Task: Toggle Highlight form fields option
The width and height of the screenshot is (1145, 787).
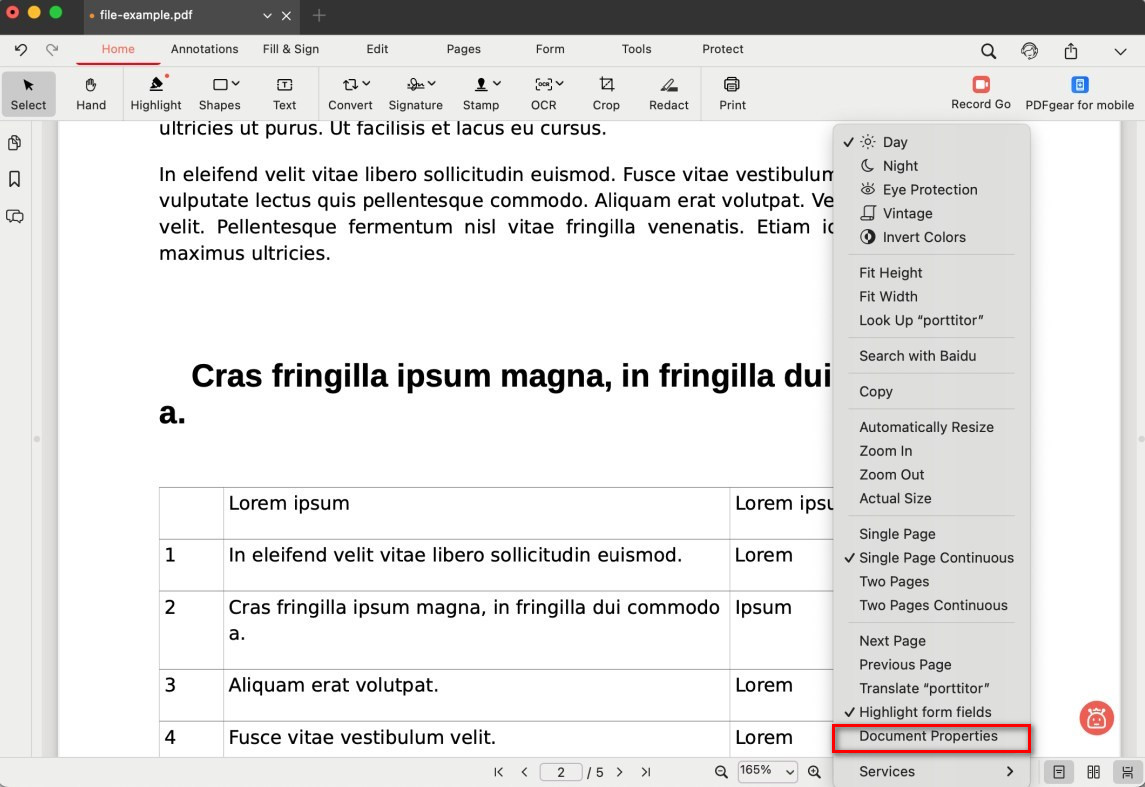Action: (924, 712)
